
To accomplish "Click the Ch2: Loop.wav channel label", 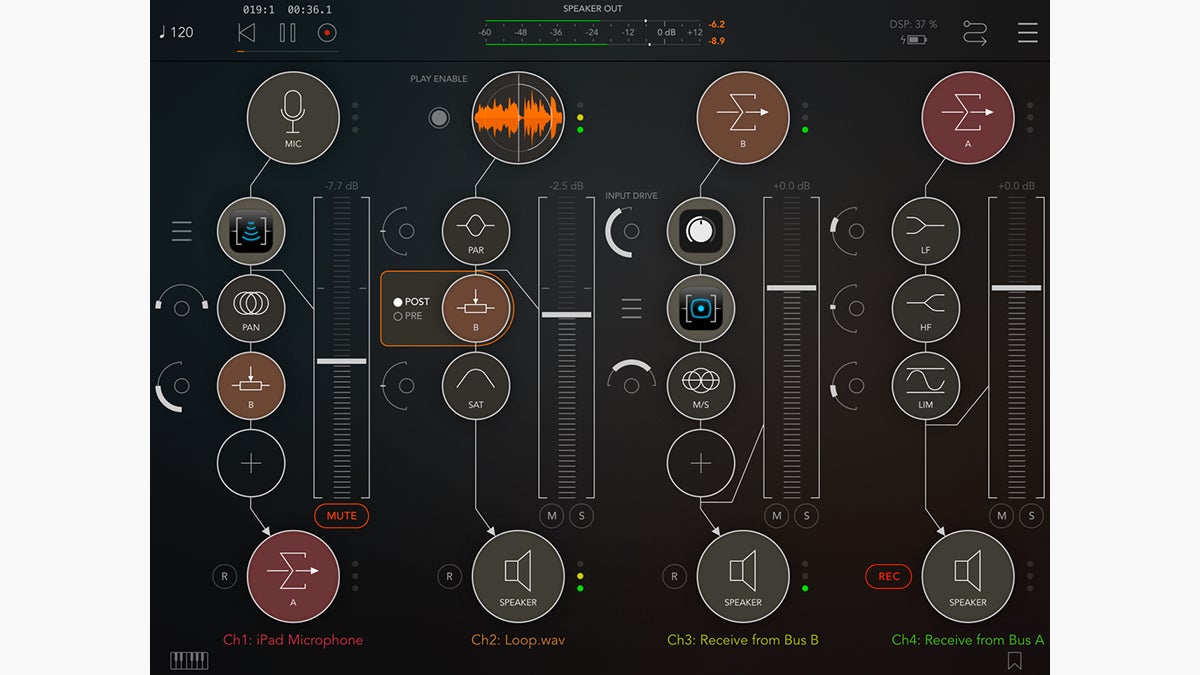I will [517, 639].
